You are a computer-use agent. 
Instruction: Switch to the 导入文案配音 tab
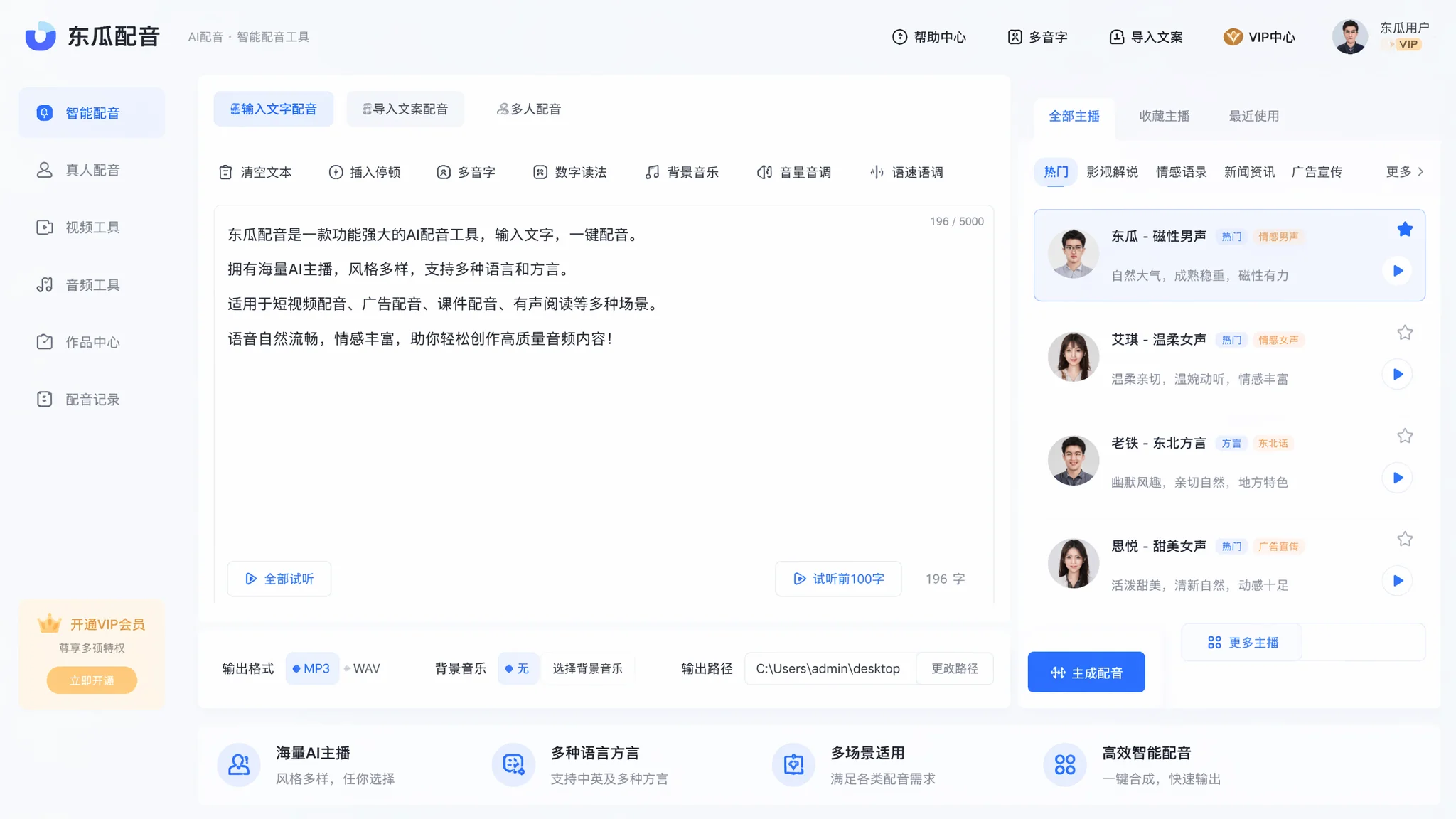click(x=405, y=109)
